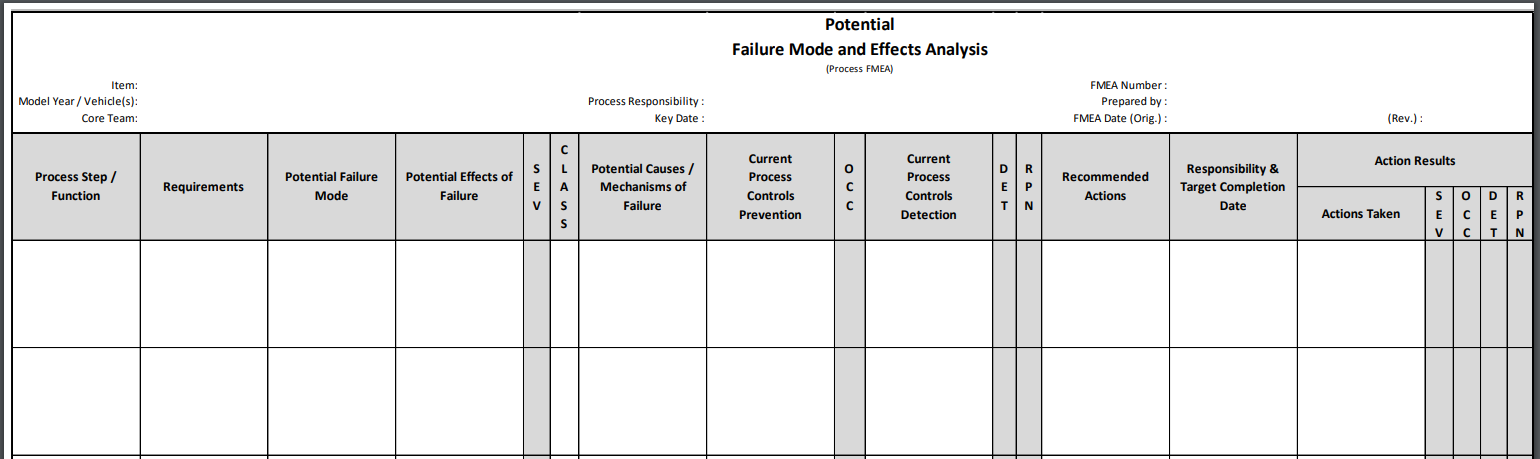This screenshot has height=459, width=1540.
Task: Click first empty cell under Requirements
Action: (204, 294)
